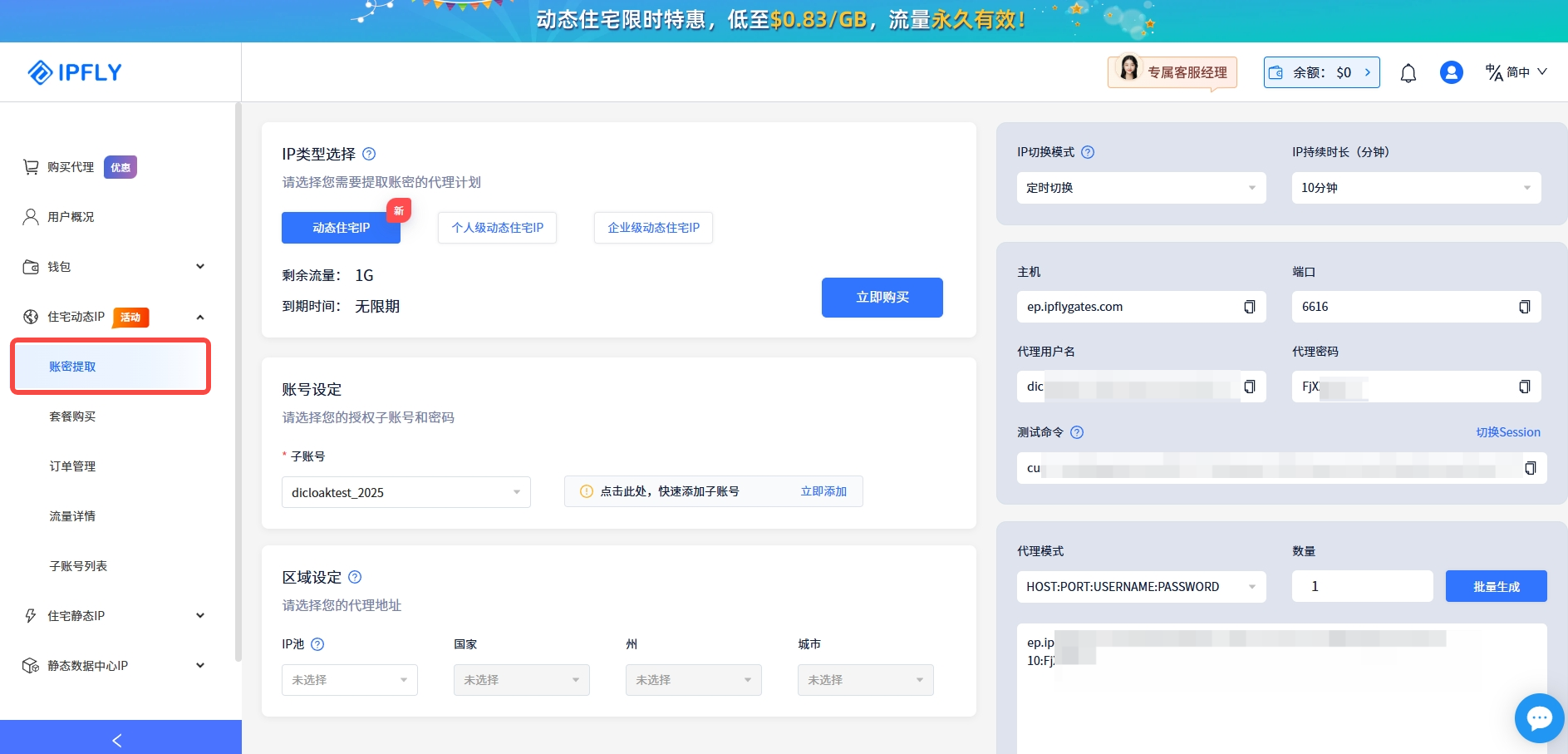This screenshot has width=1568, height=754.
Task: Open 用户概况 in the sidebar
Action: pos(71,217)
